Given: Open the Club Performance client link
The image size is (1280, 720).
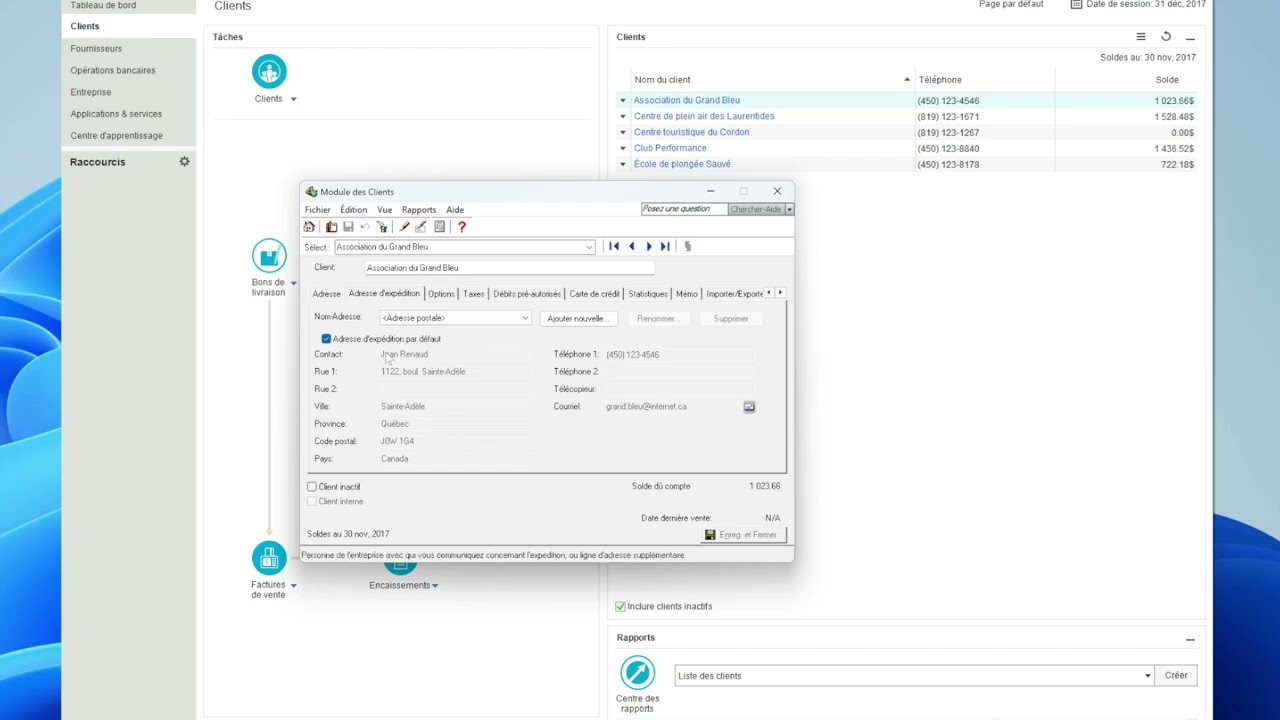Looking at the screenshot, I should pos(670,149).
